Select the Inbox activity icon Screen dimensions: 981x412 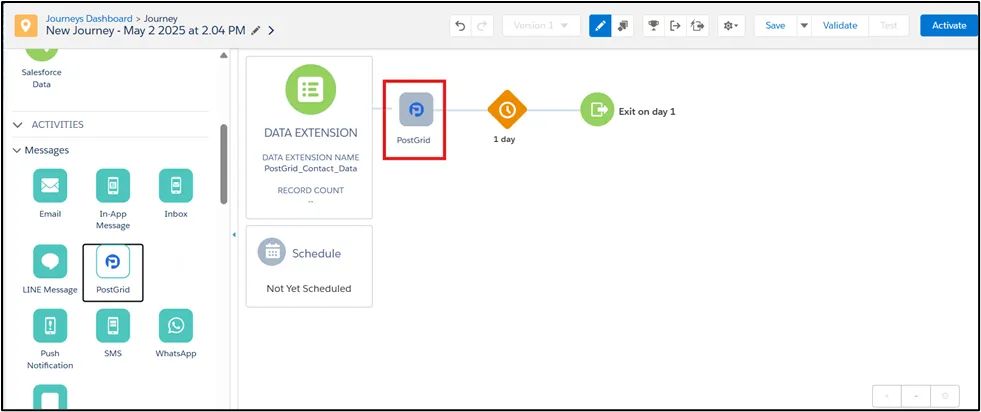click(176, 186)
